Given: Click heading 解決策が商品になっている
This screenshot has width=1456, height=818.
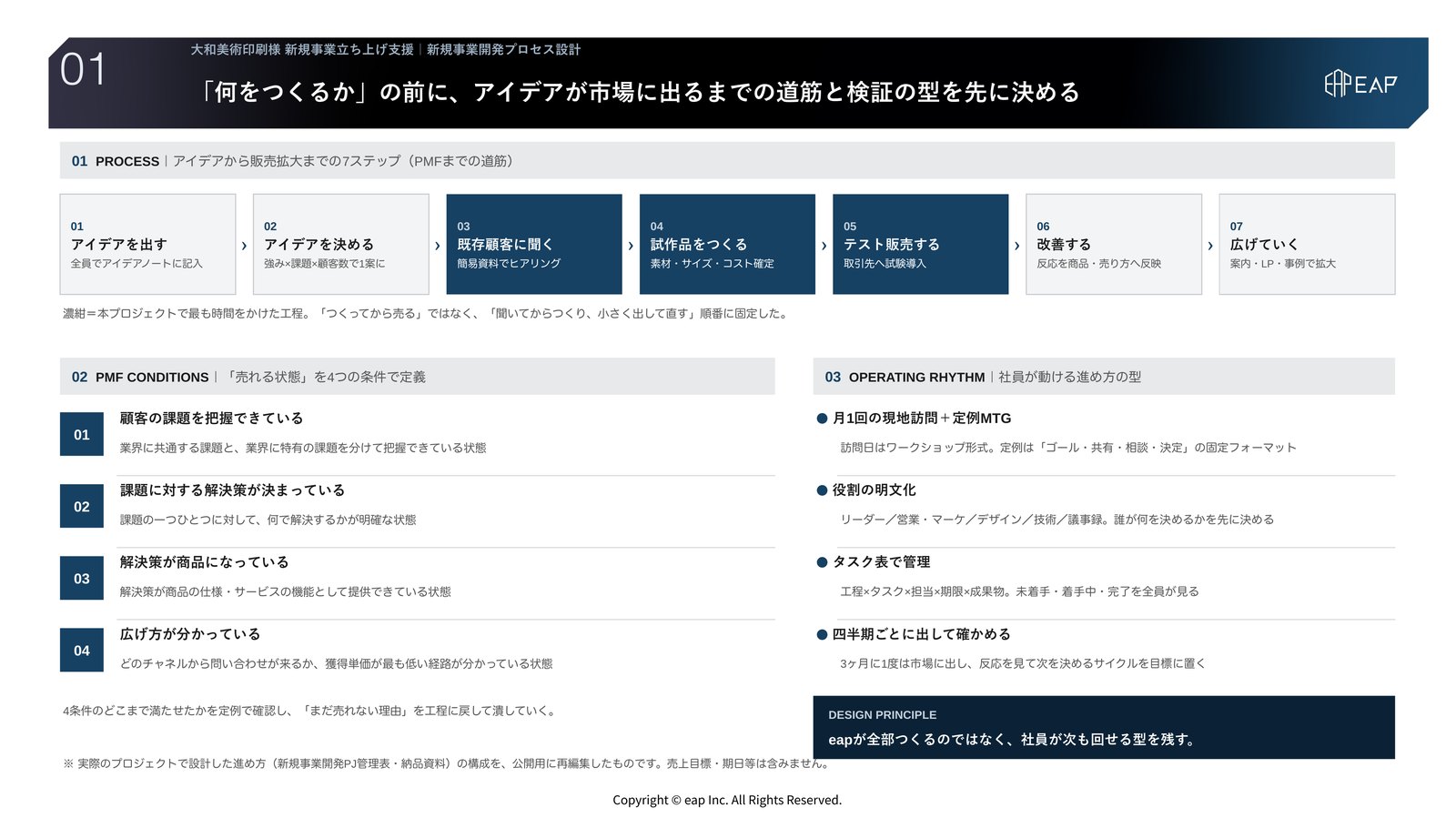Looking at the screenshot, I should pyautogui.click(x=205, y=561).
